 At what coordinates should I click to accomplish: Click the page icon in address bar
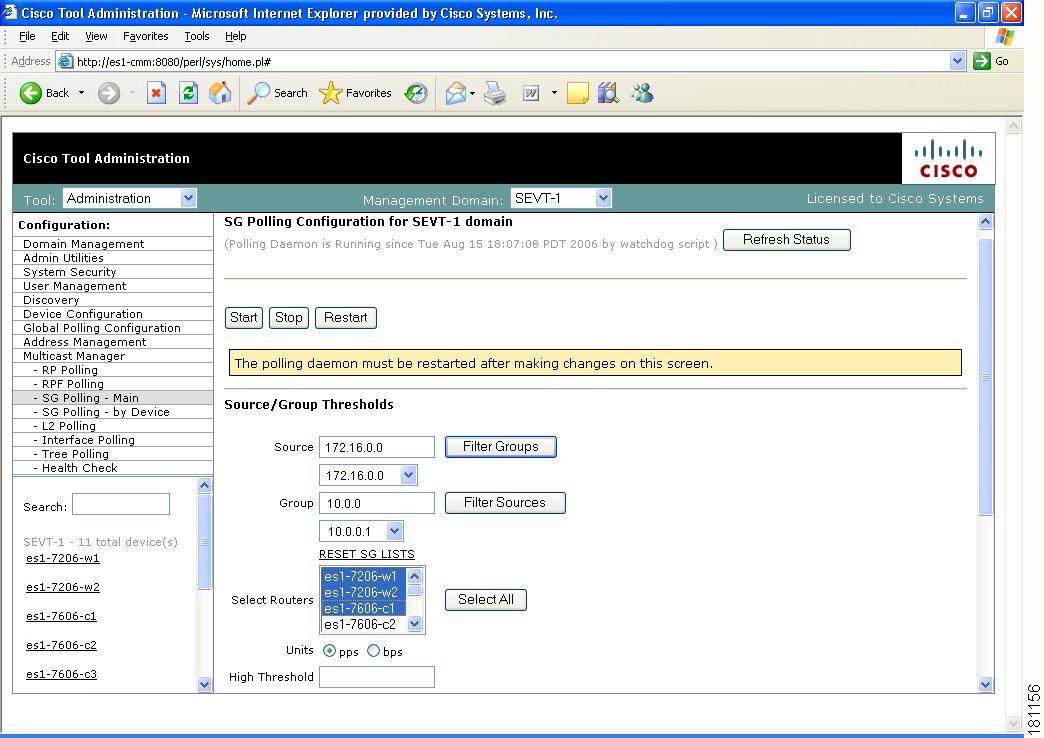click(x=65, y=61)
